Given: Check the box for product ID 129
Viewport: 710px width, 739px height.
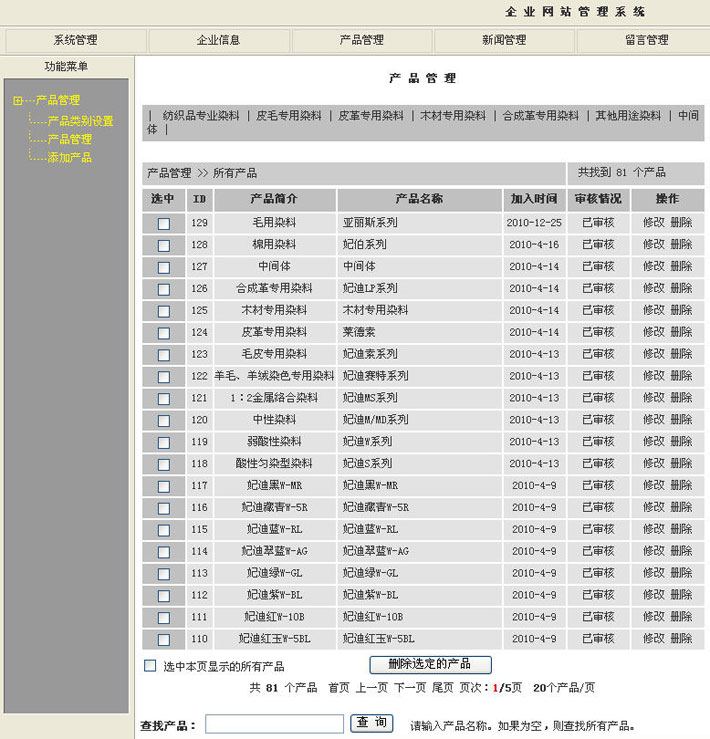Looking at the screenshot, I should (163, 223).
